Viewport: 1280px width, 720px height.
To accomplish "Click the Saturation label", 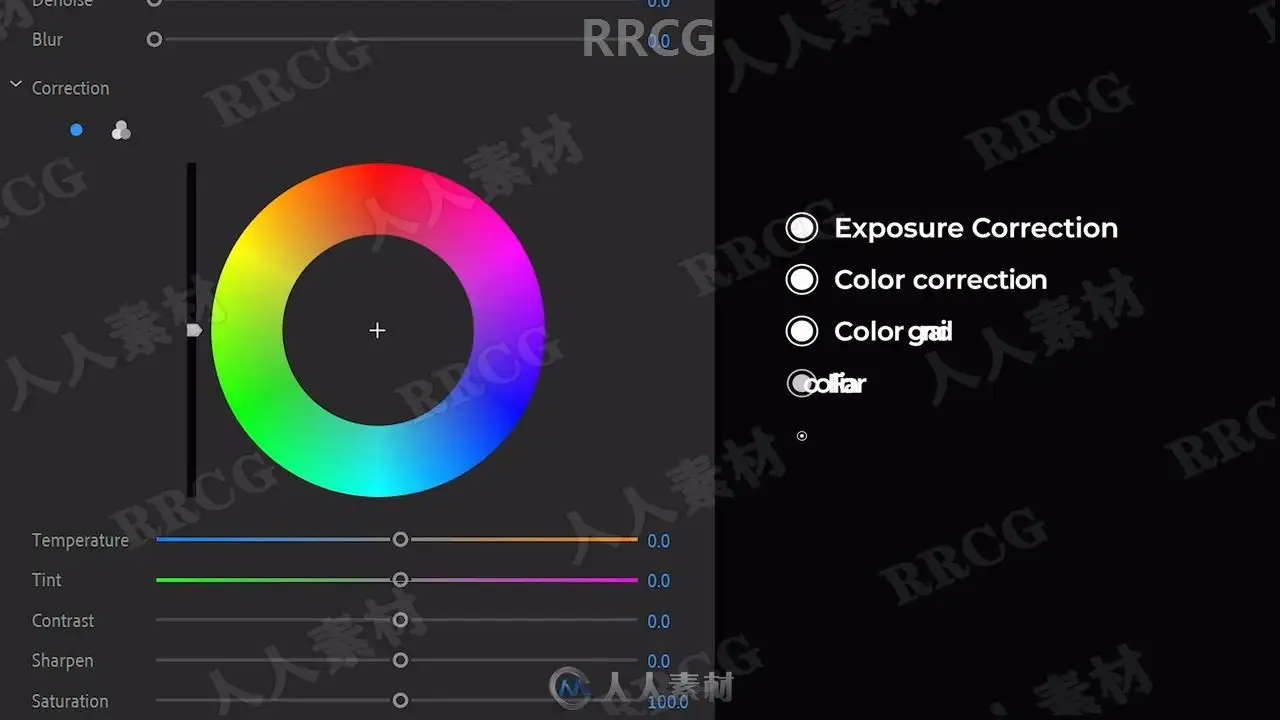I will point(70,701).
